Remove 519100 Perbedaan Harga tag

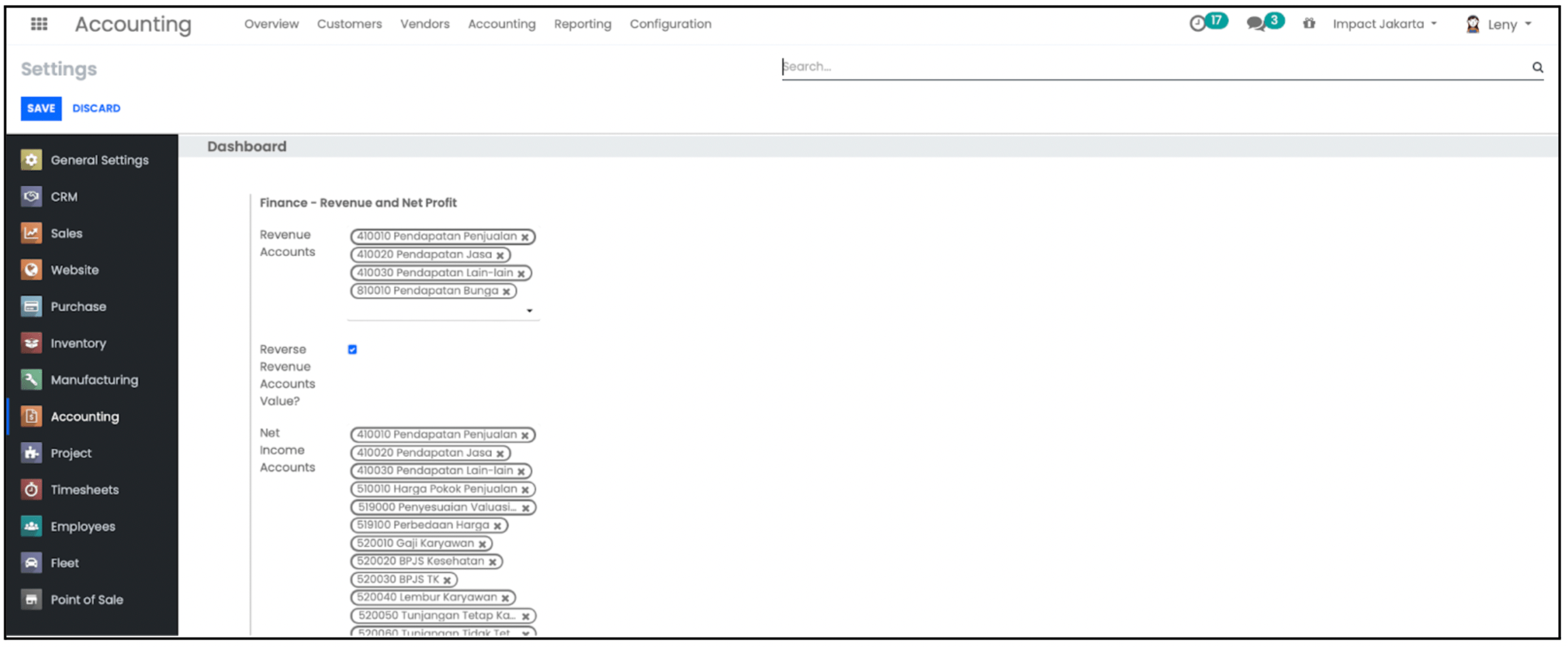497,526
